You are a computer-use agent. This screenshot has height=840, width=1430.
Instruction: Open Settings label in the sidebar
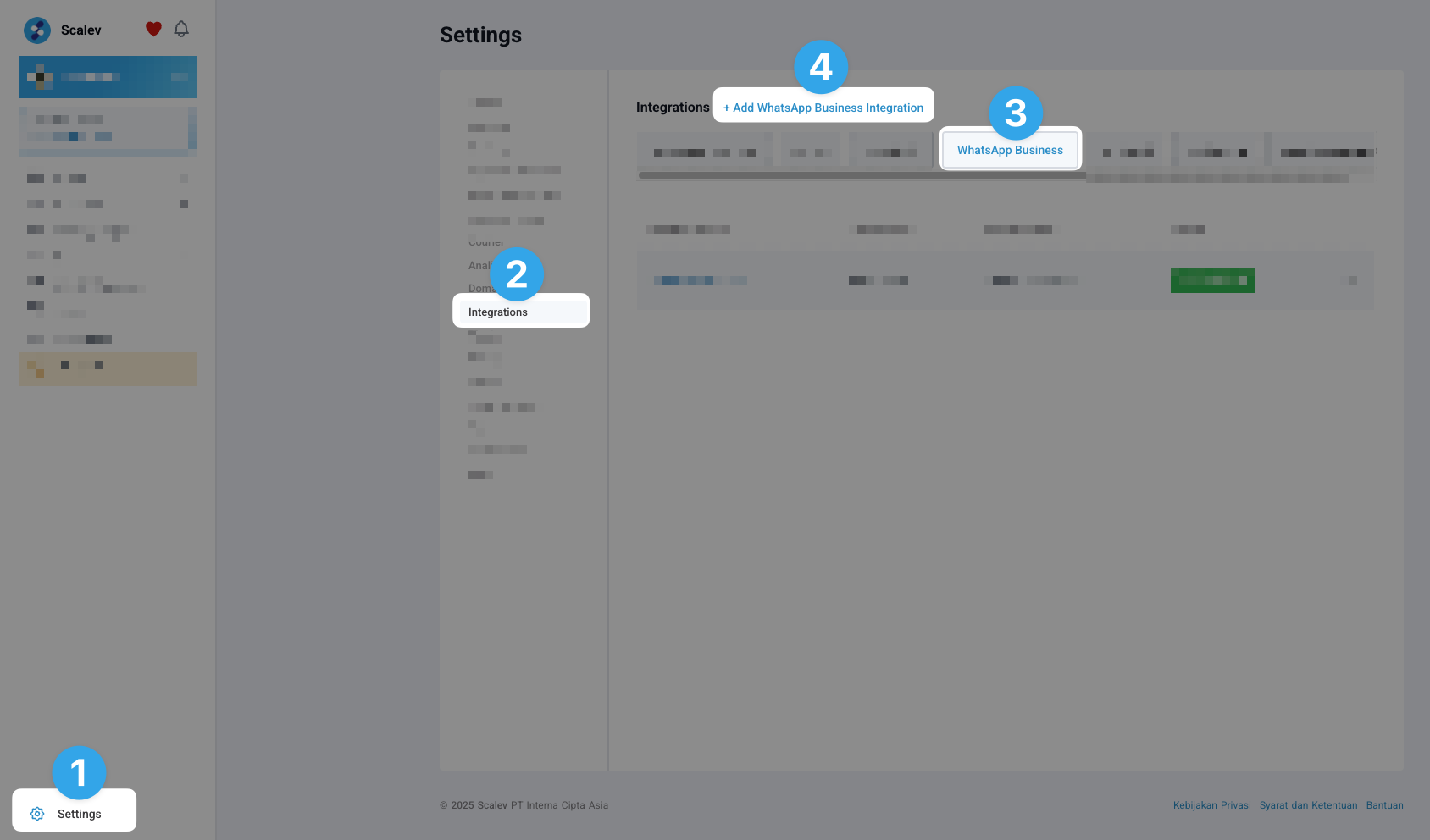pos(80,814)
